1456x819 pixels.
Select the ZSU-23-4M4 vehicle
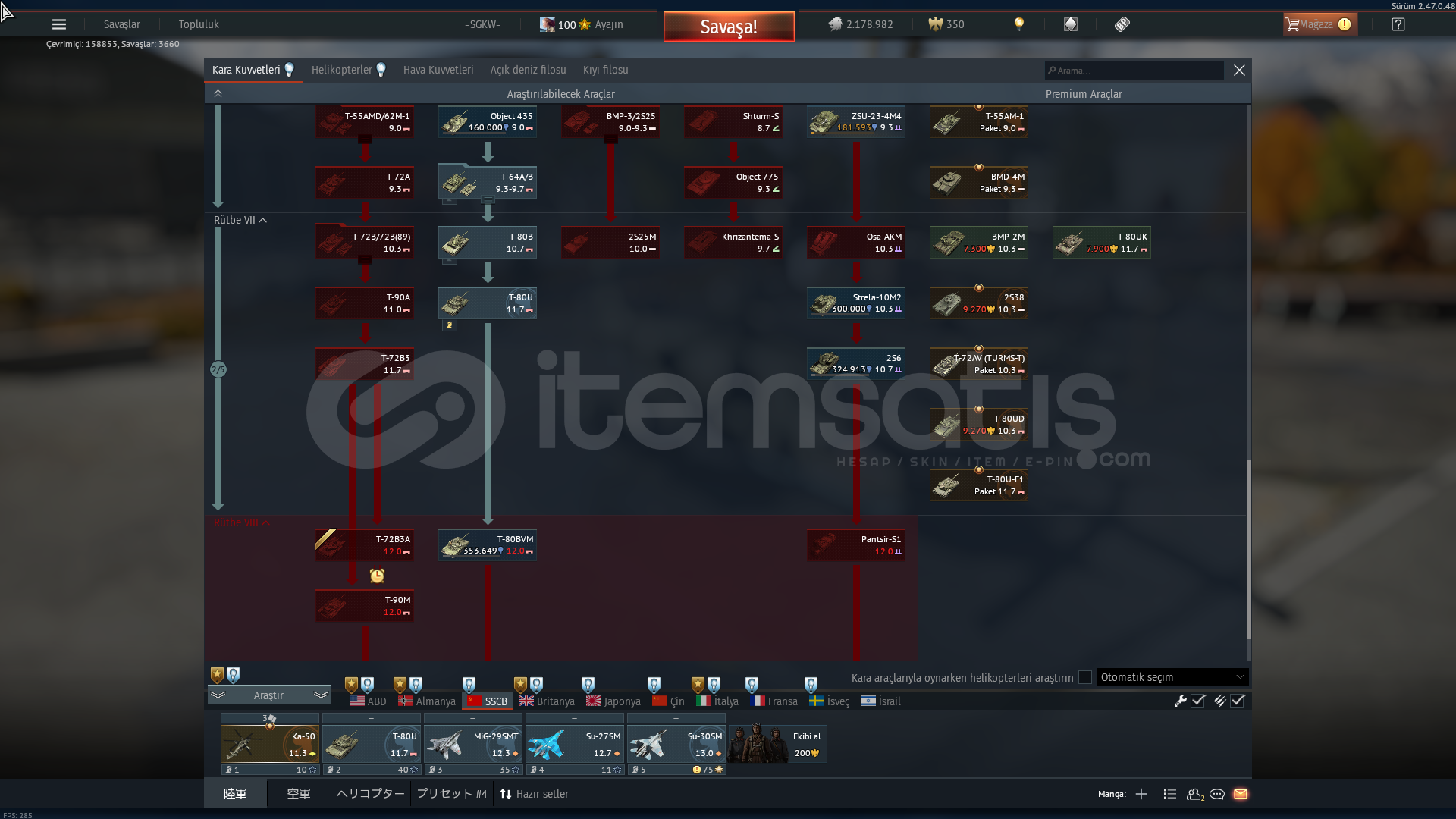pyautogui.click(x=856, y=121)
